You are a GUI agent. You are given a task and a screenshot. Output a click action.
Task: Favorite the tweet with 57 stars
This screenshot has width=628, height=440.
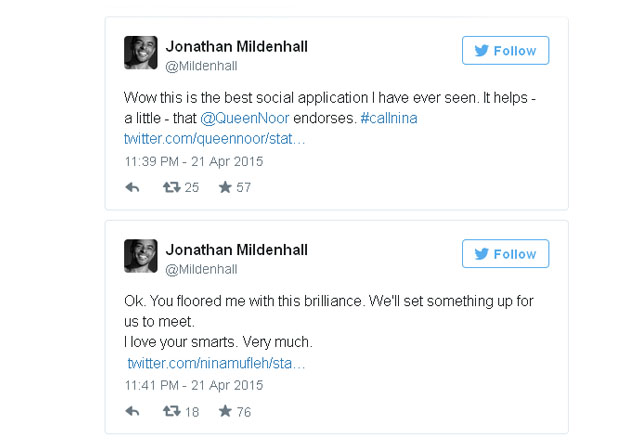click(225, 187)
